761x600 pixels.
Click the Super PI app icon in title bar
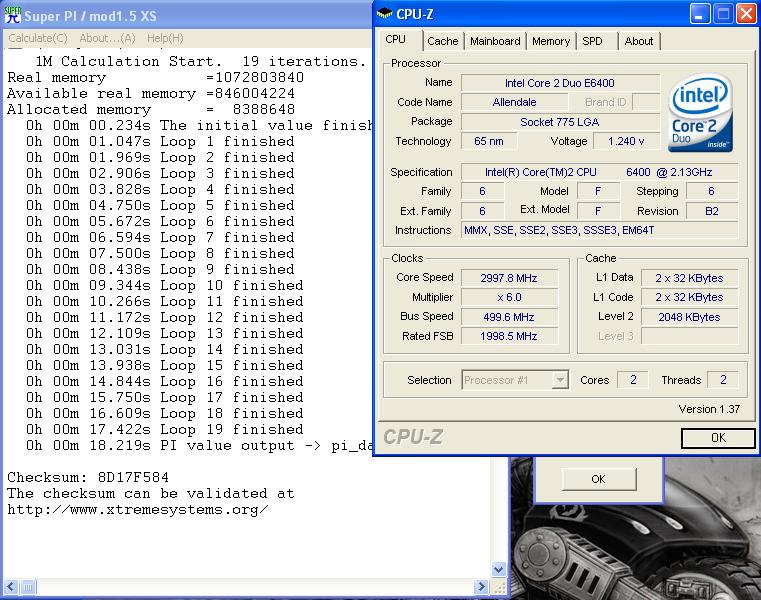pos(13,15)
